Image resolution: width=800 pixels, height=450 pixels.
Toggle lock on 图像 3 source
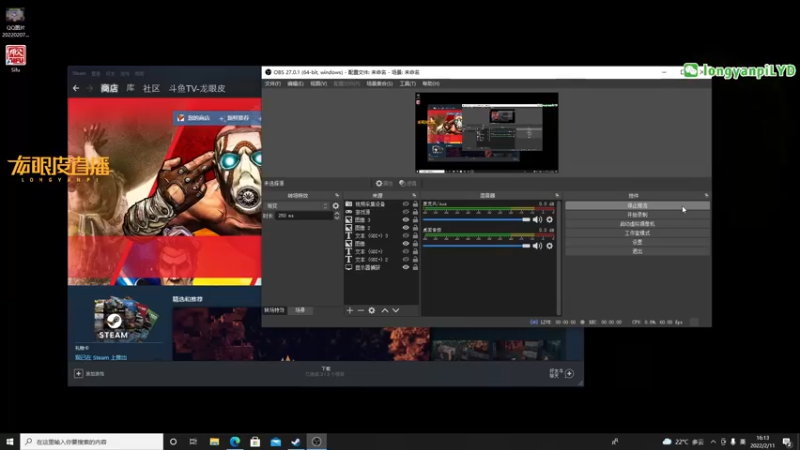[415, 220]
